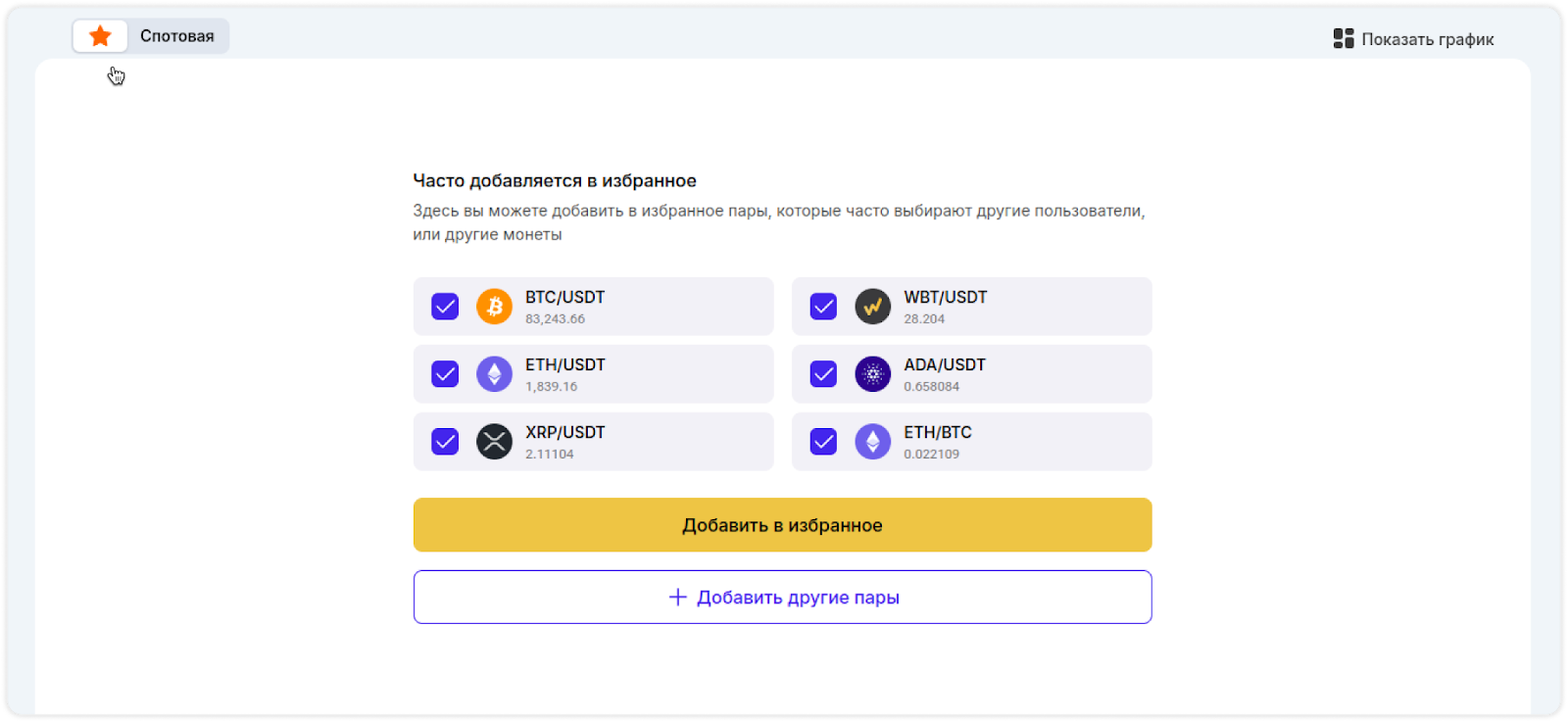Image resolution: width=1568 pixels, height=722 pixels.
Task: Click the plus icon to add pairs
Action: [x=677, y=597]
